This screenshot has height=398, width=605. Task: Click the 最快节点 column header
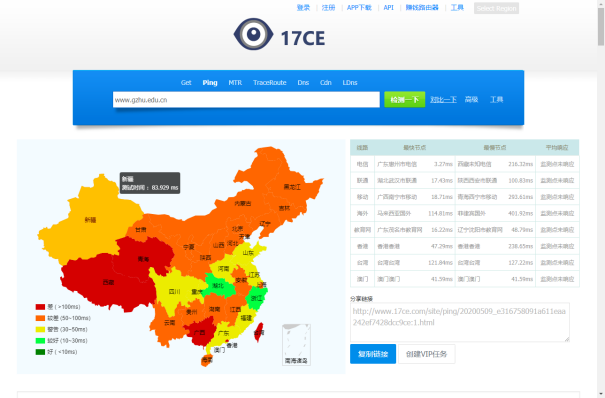(x=414, y=147)
